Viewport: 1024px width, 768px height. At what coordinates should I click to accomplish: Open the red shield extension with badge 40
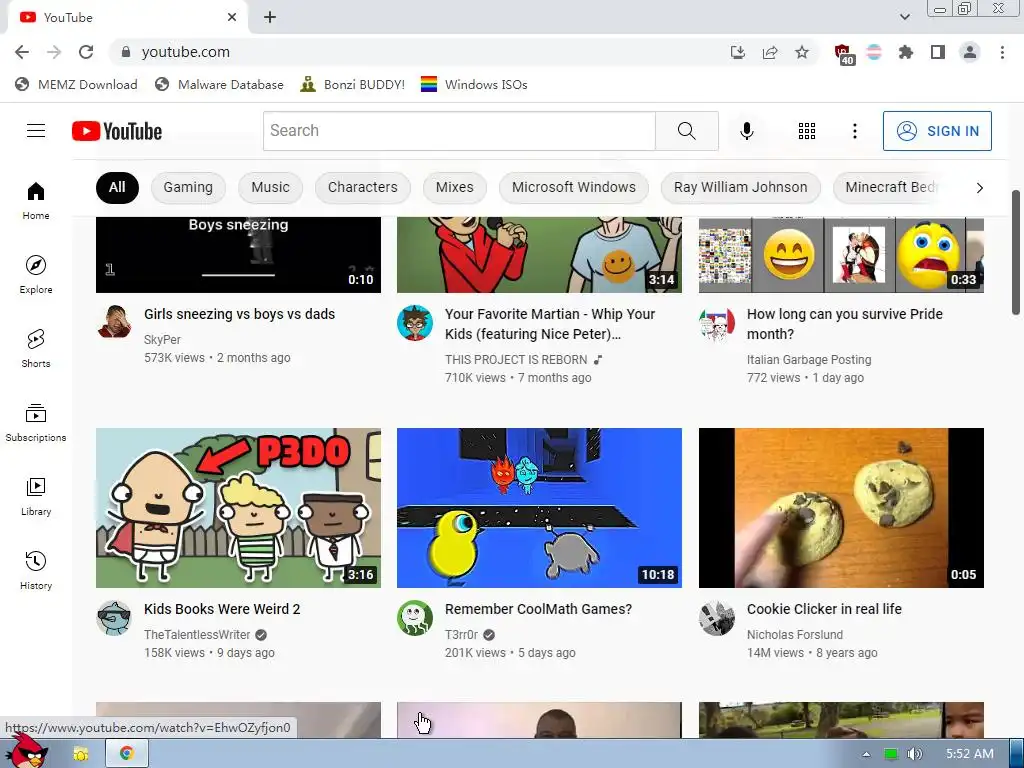[x=844, y=54]
